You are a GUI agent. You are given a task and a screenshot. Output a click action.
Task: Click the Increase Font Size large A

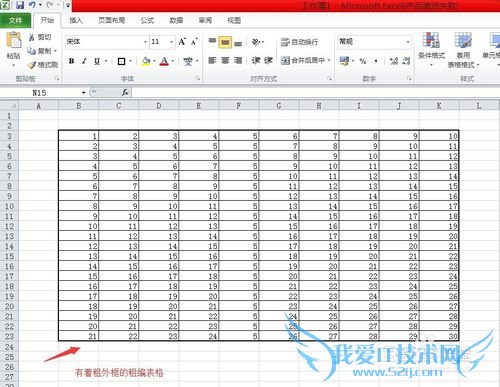point(182,42)
